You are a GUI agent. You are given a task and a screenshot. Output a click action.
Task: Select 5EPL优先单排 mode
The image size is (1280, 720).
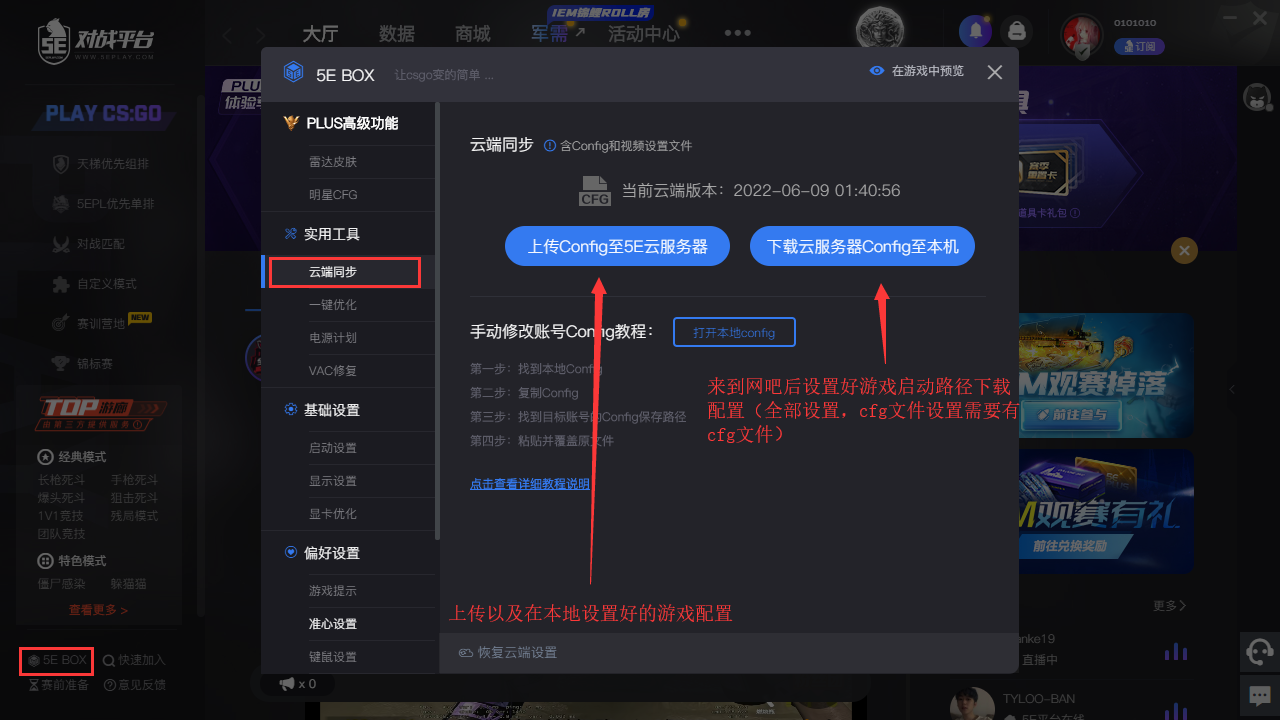pos(104,204)
